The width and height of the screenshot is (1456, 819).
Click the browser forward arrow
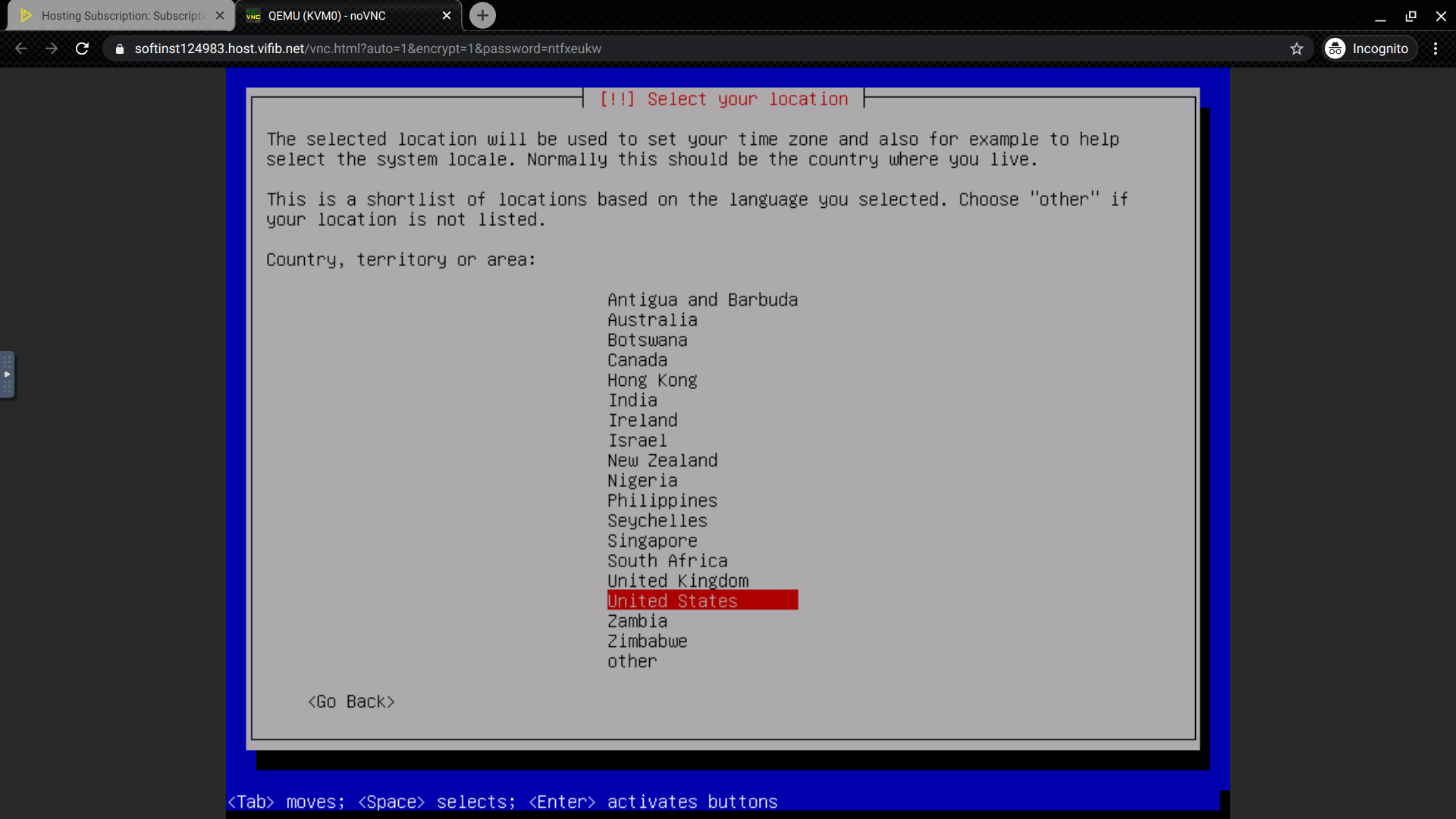pos(52,49)
